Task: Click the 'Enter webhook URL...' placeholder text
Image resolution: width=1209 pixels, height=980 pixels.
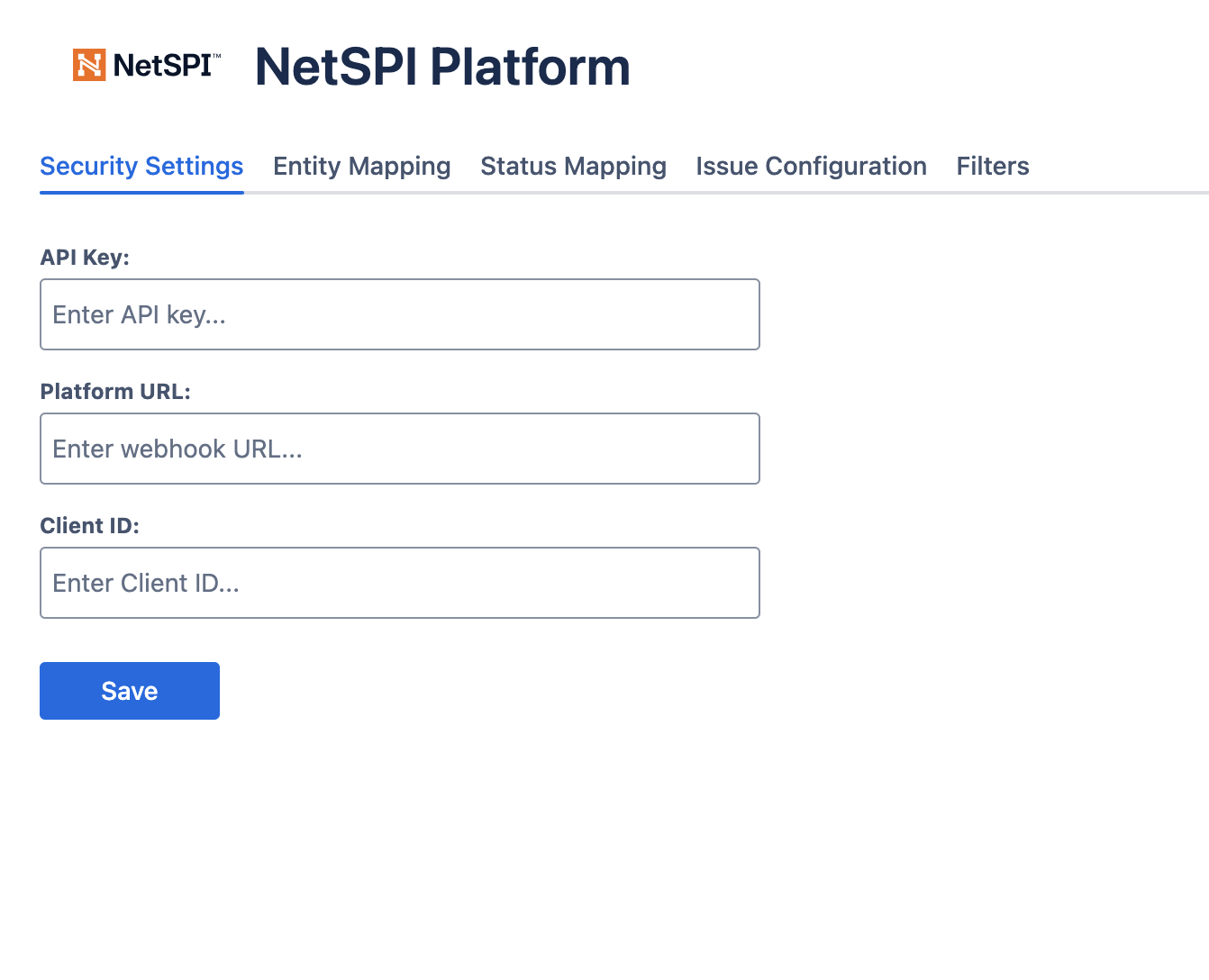Action: coord(177,449)
